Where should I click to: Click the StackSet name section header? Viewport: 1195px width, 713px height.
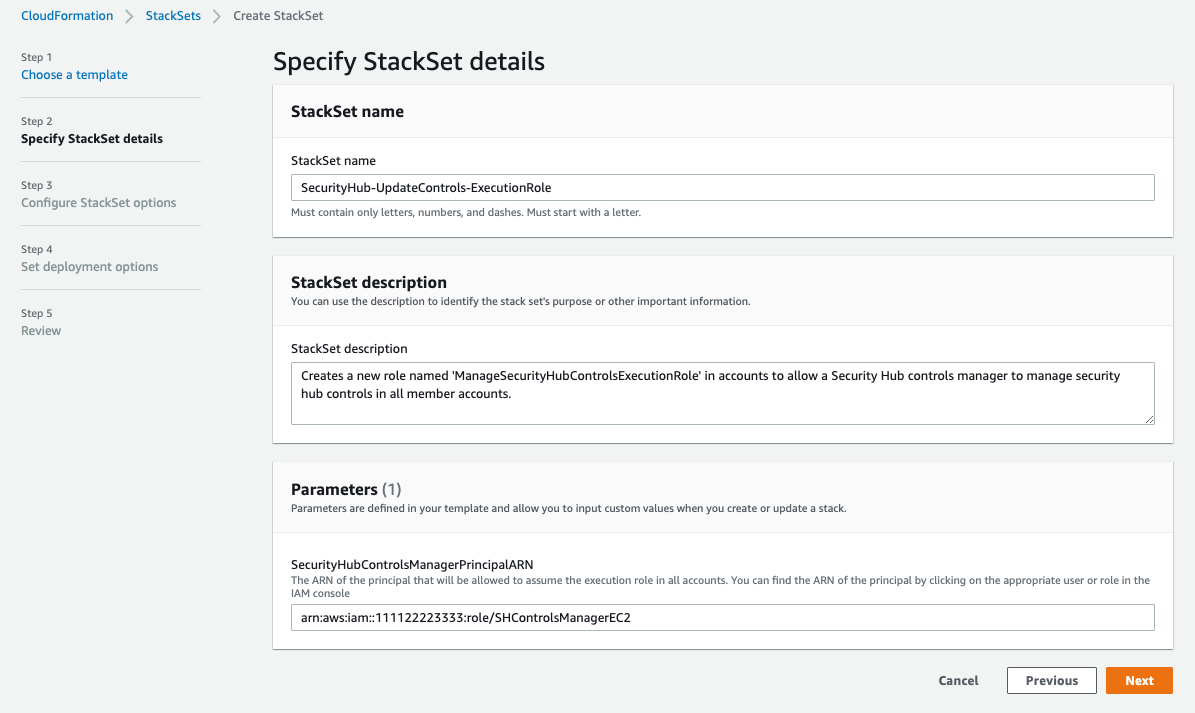tap(347, 112)
